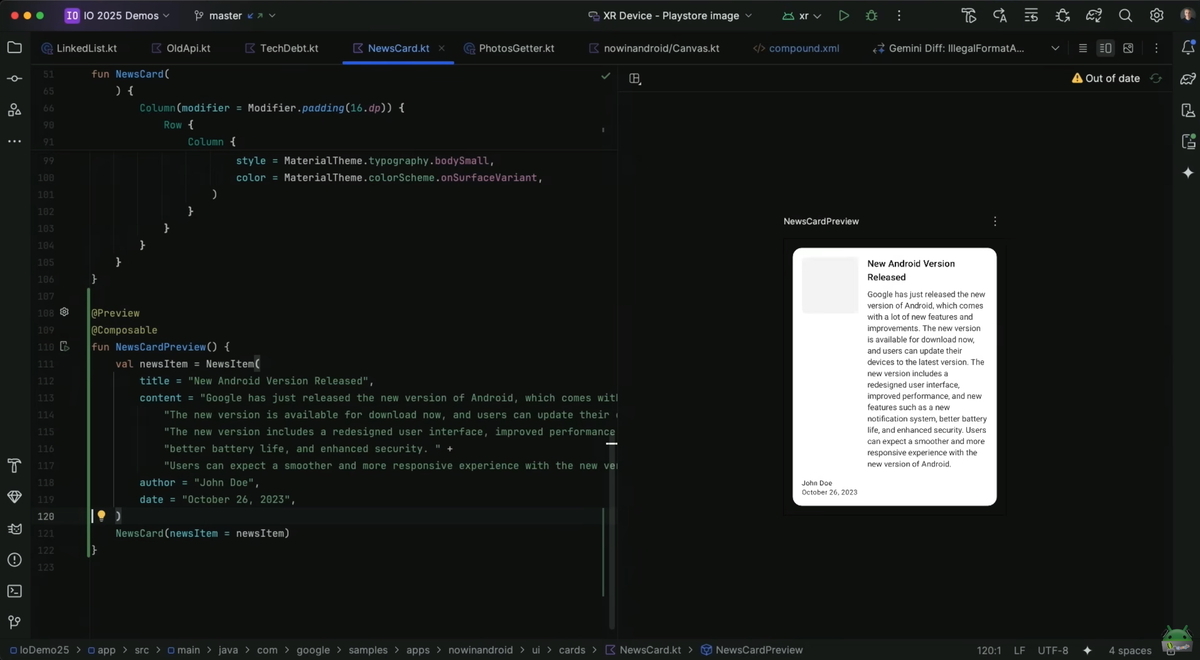
Task: Select the PhotosGetter.kt editor tab
Action: pyautogui.click(x=509, y=48)
